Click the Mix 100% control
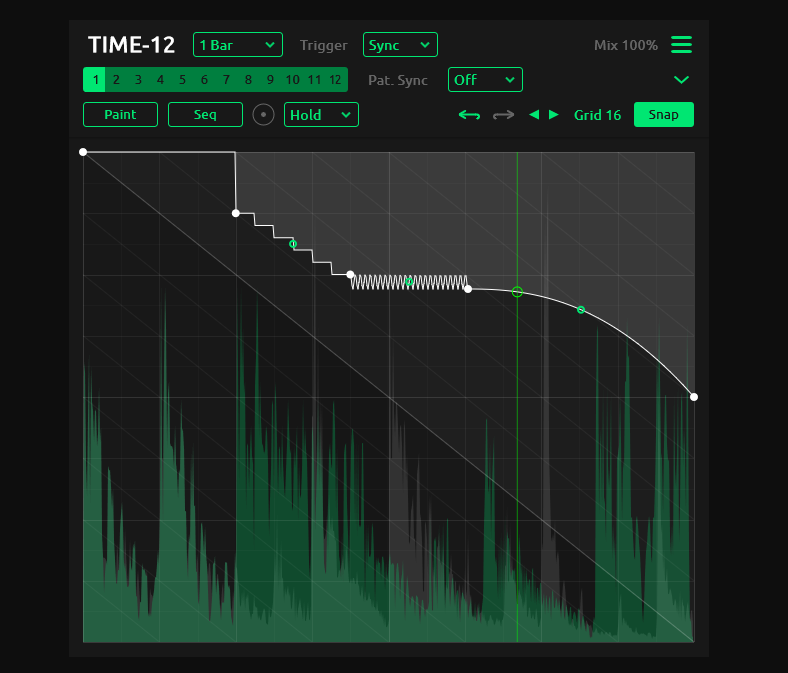The width and height of the screenshot is (788, 673). pyautogui.click(x=625, y=45)
